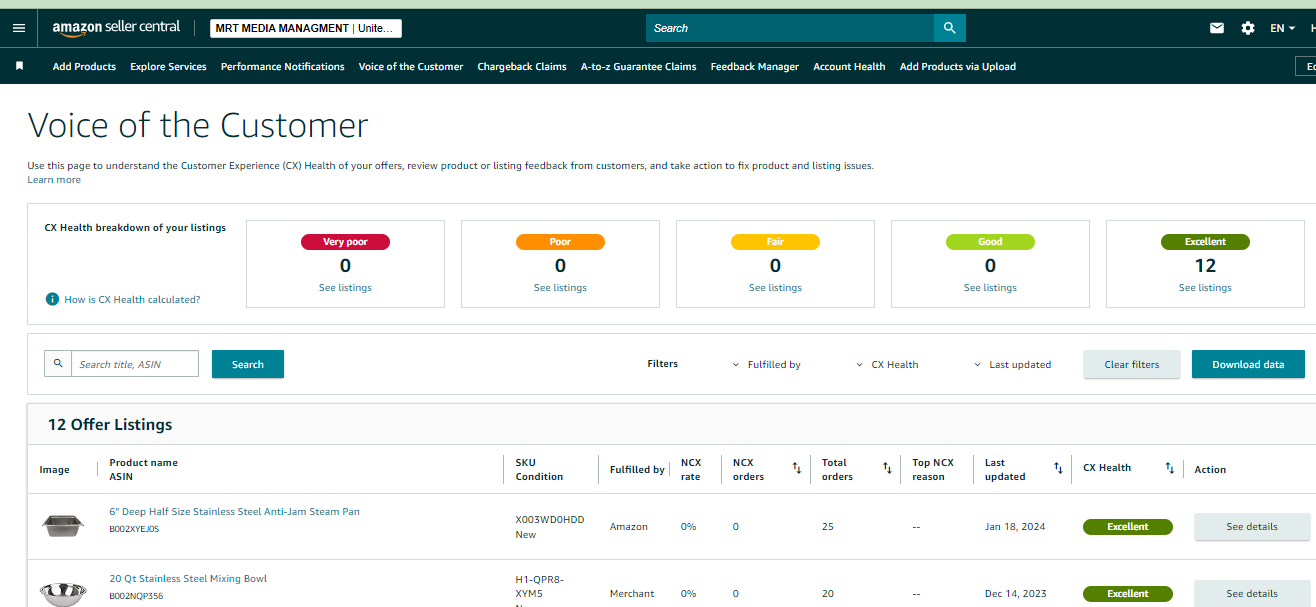Click the Clear filters button
This screenshot has height=607, width=1316.
(1132, 364)
